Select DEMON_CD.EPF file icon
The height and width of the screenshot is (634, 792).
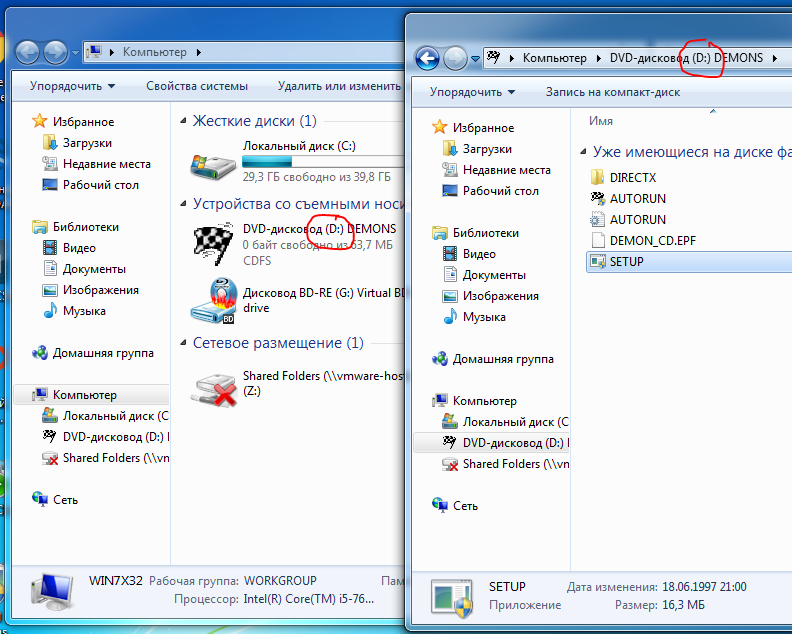[598, 240]
